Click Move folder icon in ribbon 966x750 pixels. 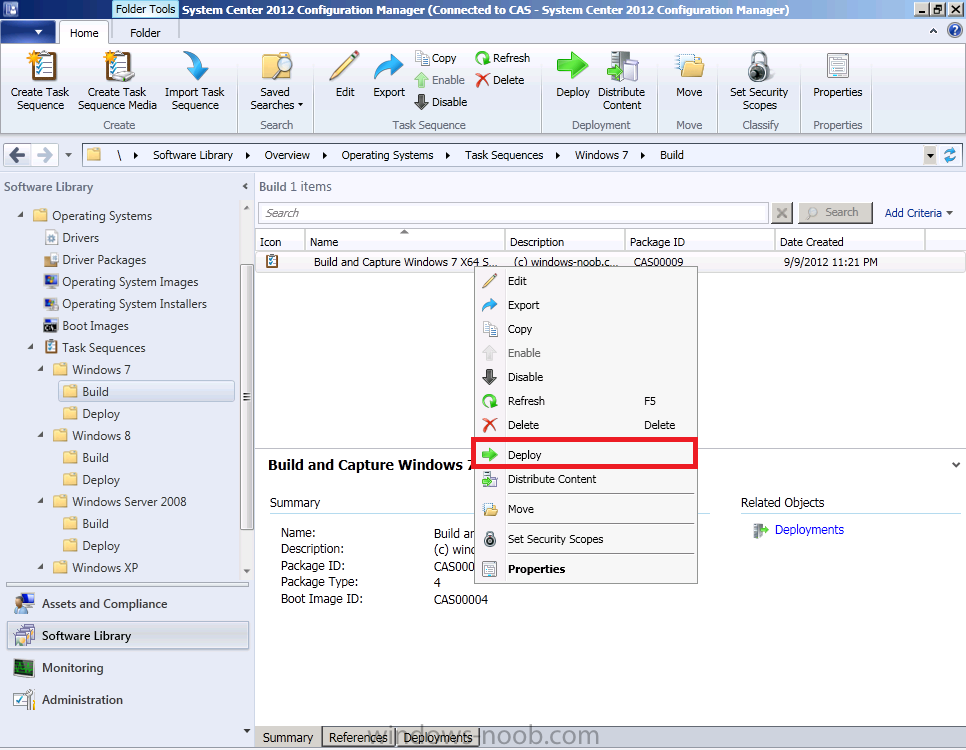[689, 67]
